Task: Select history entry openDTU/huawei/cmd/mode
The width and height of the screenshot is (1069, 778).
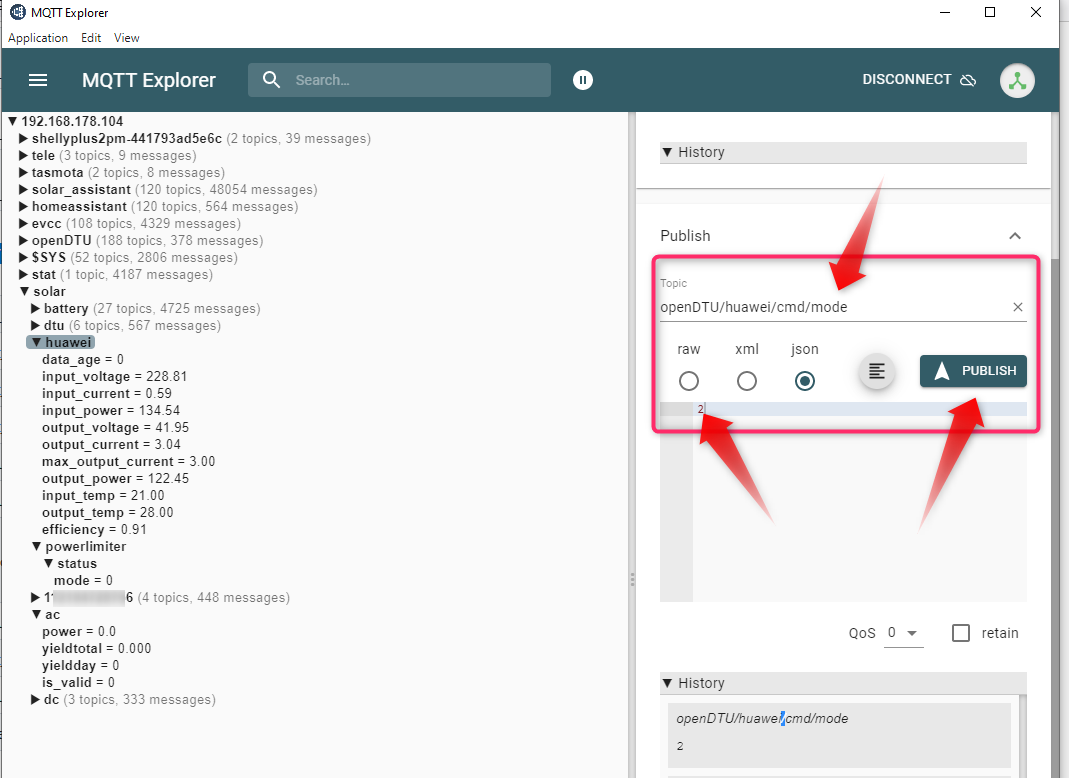Action: click(x=839, y=734)
